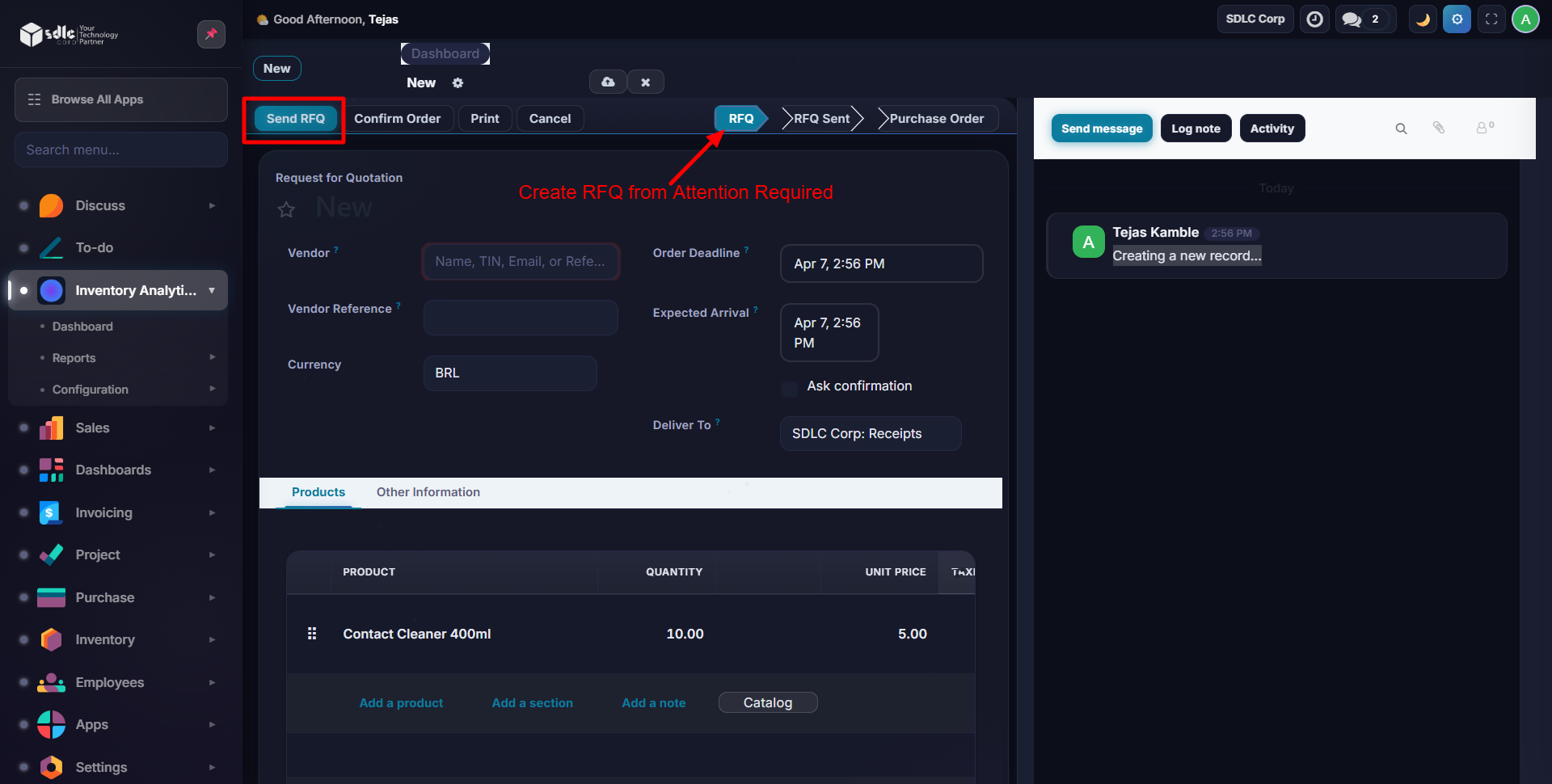Click the Add a product link

(x=401, y=703)
